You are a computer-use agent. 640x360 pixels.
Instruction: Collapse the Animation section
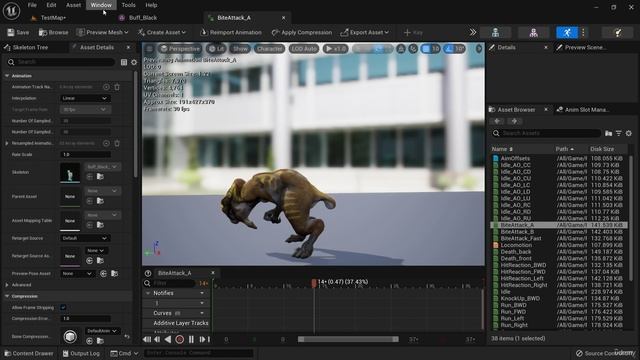7,76
